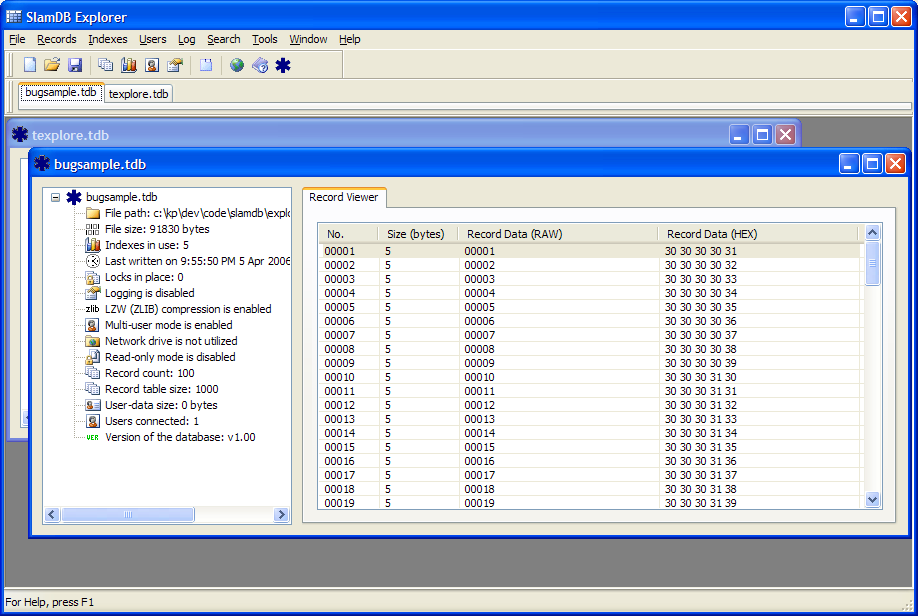Select the 'Record table size: 1000' tree row
Image resolution: width=918 pixels, height=616 pixels.
pyautogui.click(x=162, y=389)
